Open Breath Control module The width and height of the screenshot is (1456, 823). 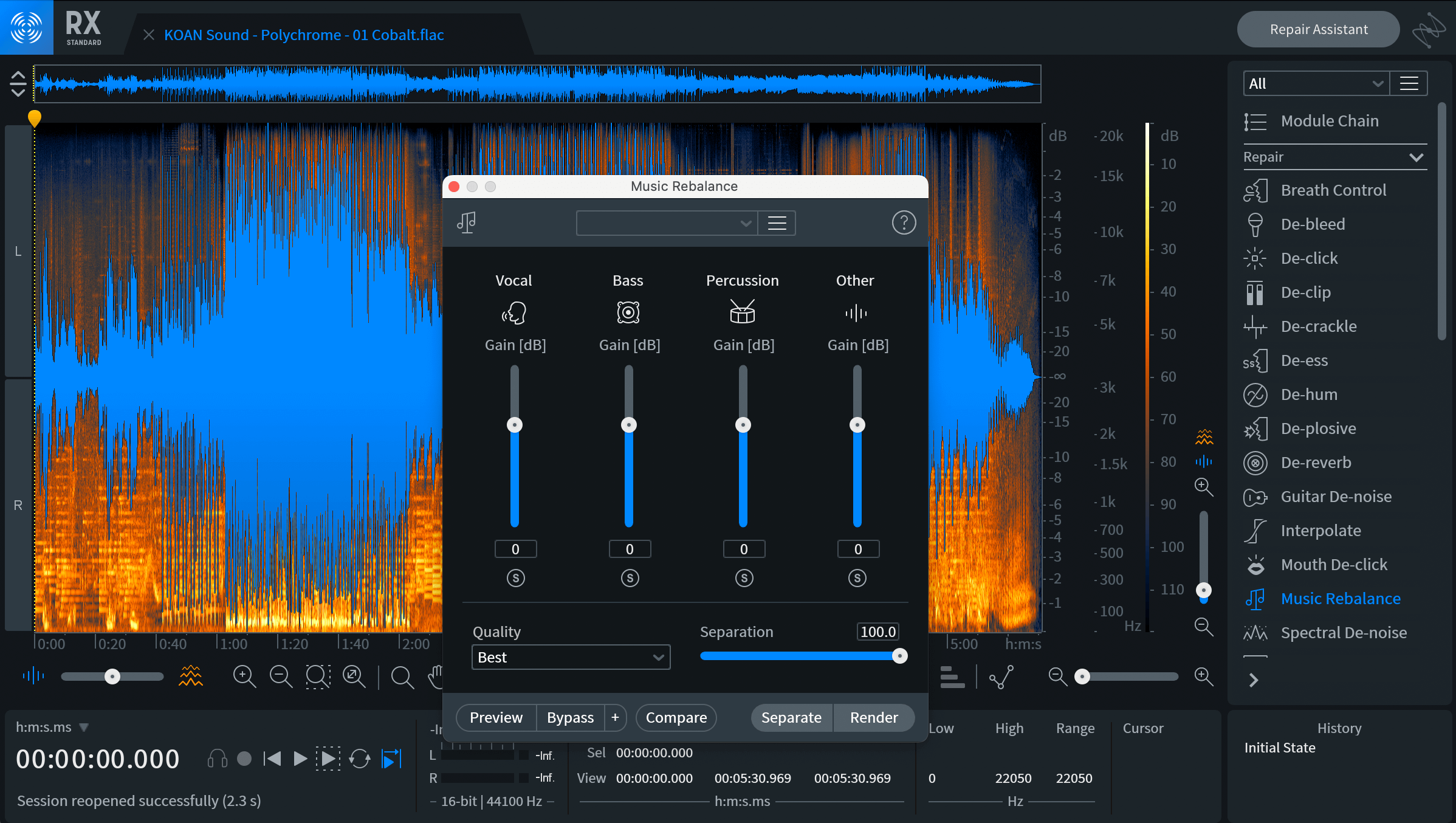coord(1333,190)
